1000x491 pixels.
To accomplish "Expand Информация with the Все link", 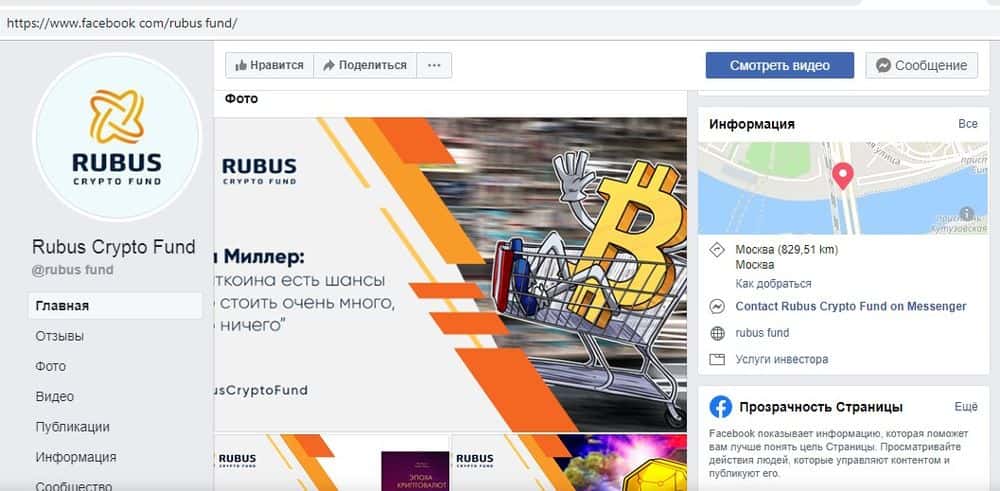I will [x=967, y=124].
